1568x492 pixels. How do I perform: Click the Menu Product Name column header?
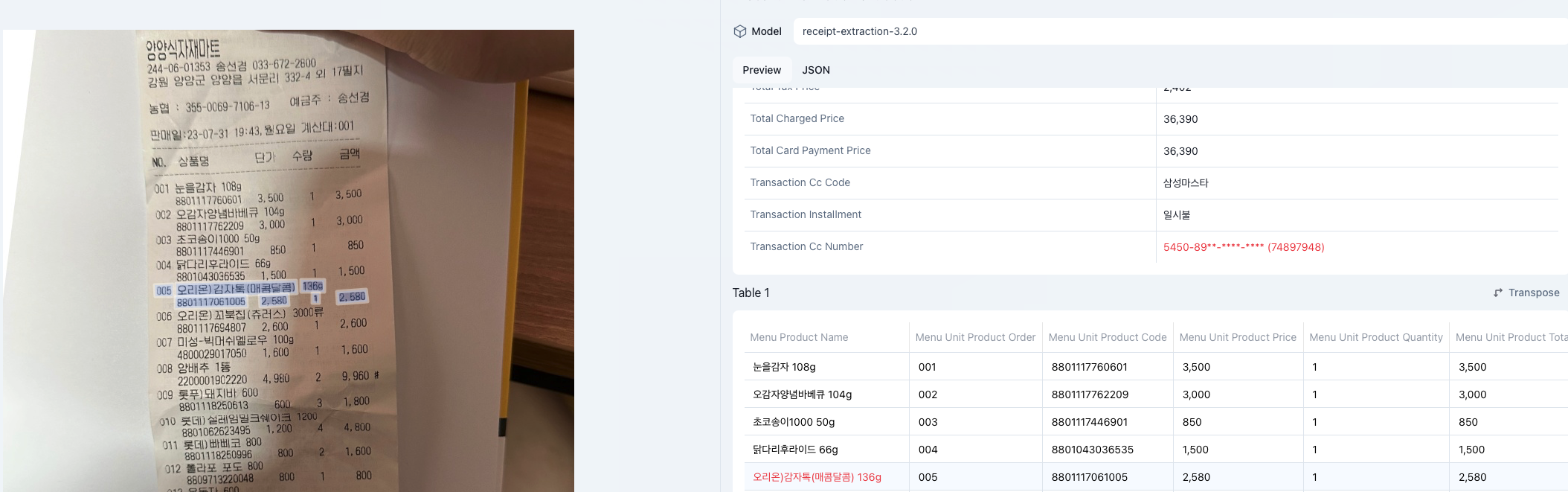(x=799, y=338)
